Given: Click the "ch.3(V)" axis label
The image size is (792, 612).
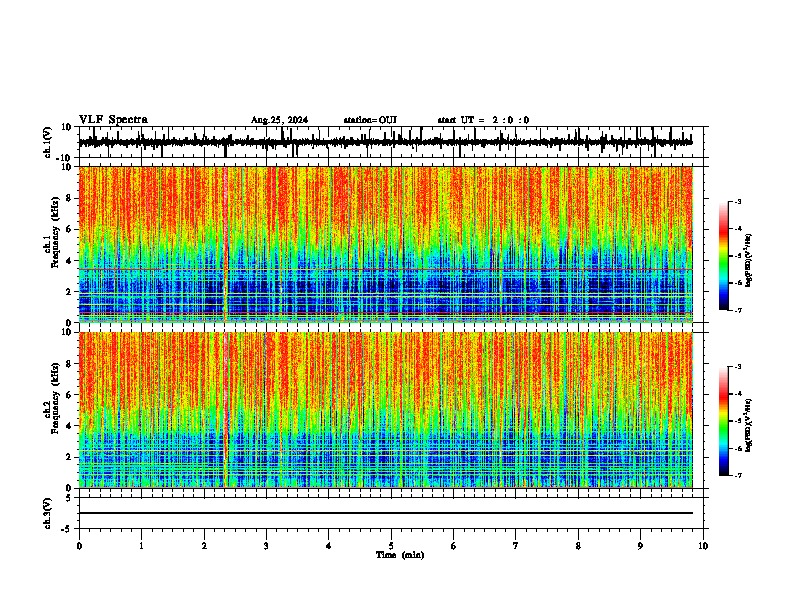Looking at the screenshot, I should pyautogui.click(x=48, y=513).
